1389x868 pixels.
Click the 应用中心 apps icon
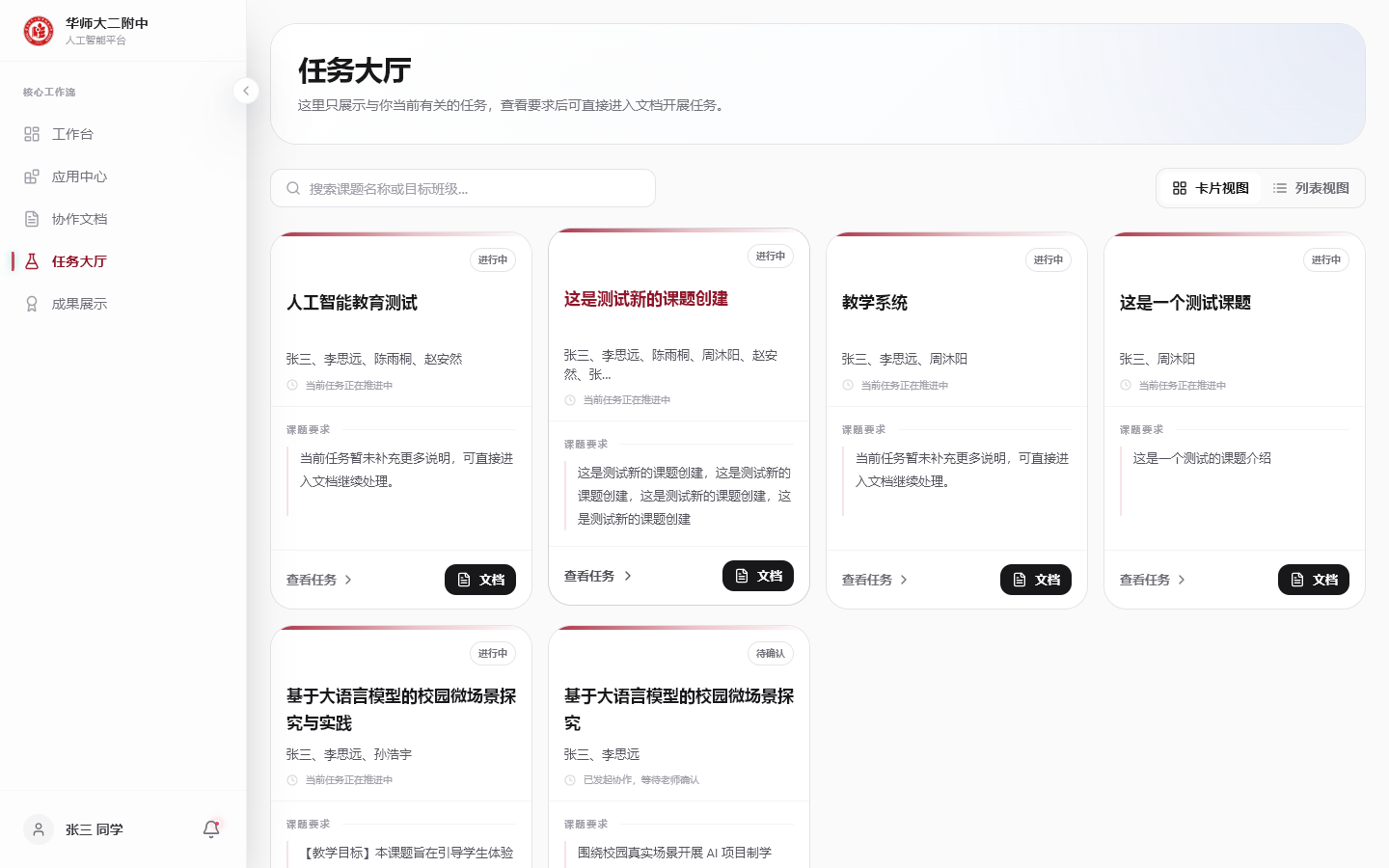pos(32,176)
